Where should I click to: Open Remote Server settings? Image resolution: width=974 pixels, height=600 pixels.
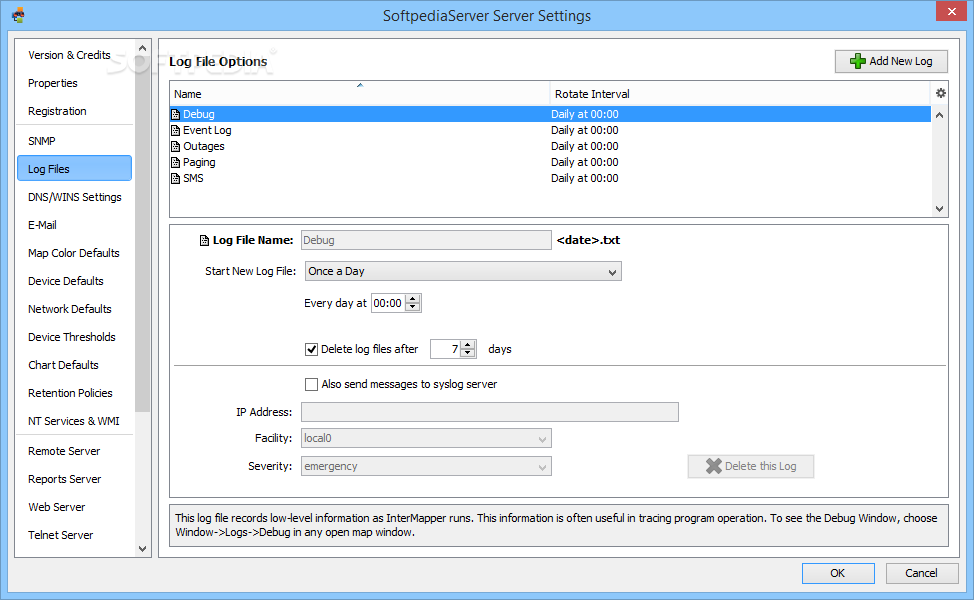tap(64, 451)
